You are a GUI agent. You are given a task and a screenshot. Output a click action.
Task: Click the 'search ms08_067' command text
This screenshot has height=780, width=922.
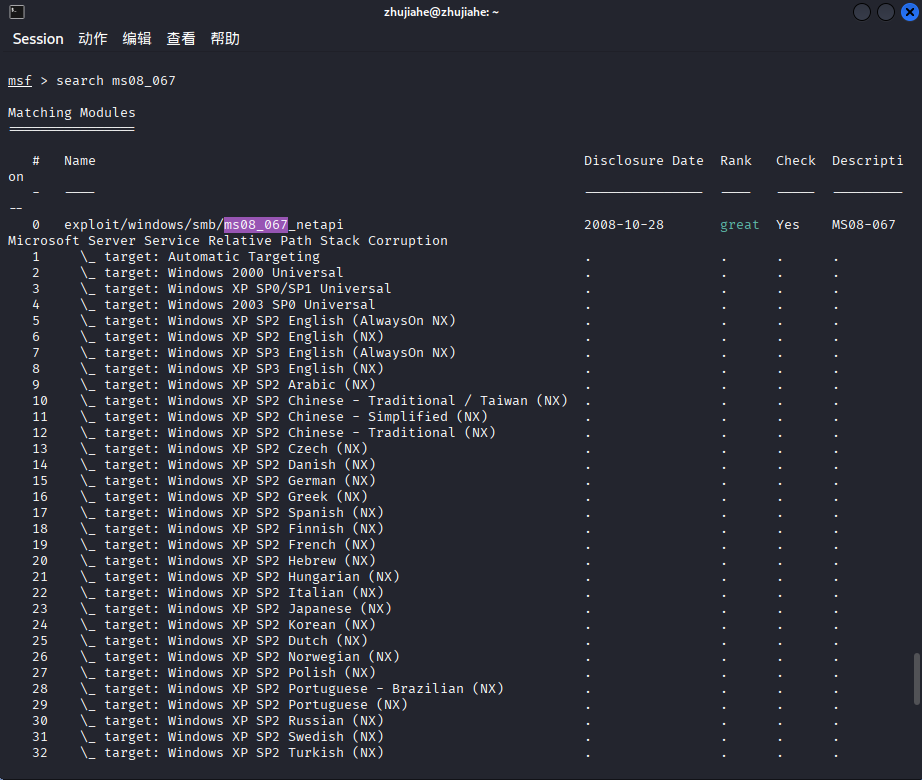[x=116, y=81]
